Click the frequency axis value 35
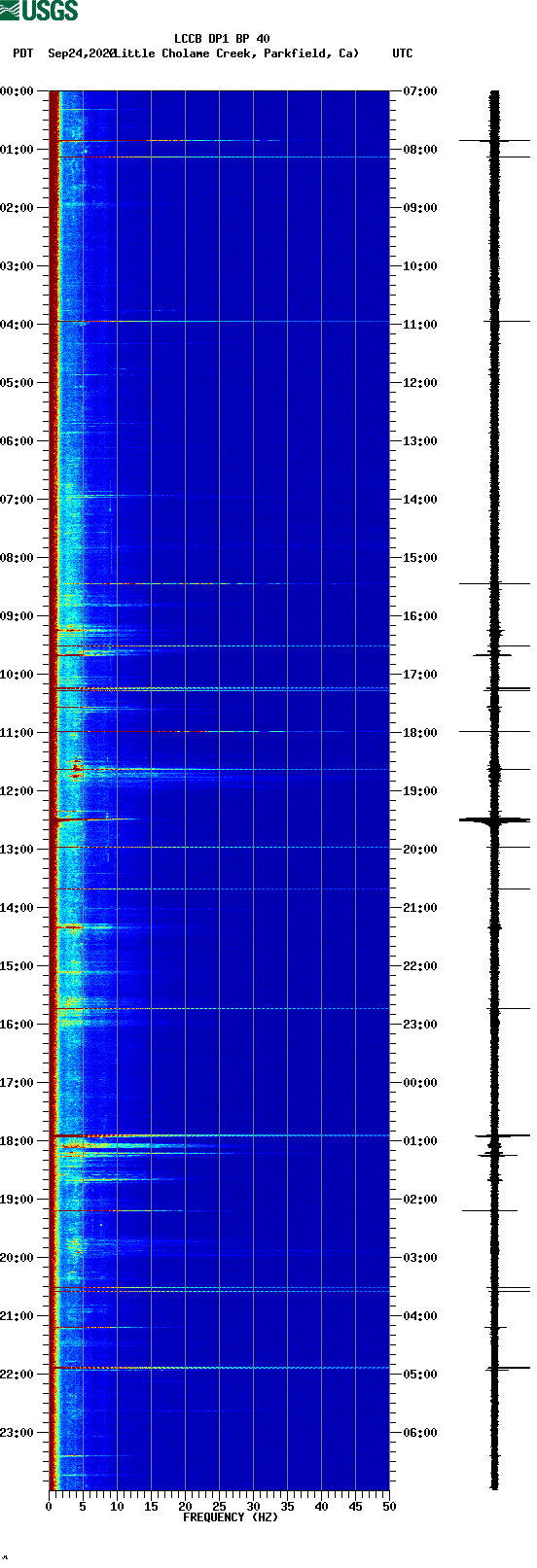537x1568 pixels. (287, 1507)
